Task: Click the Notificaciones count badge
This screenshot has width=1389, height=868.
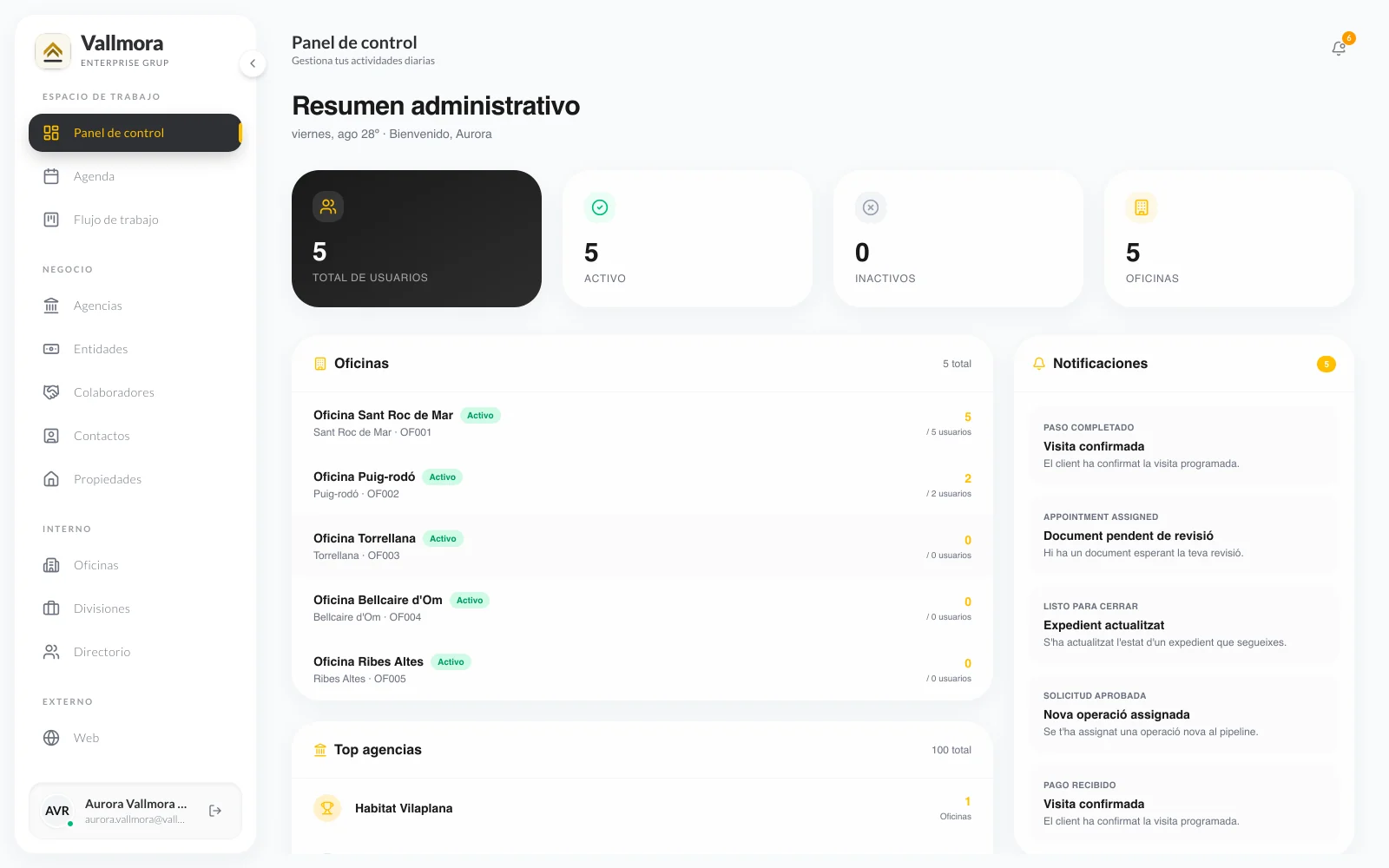Action: click(1326, 364)
